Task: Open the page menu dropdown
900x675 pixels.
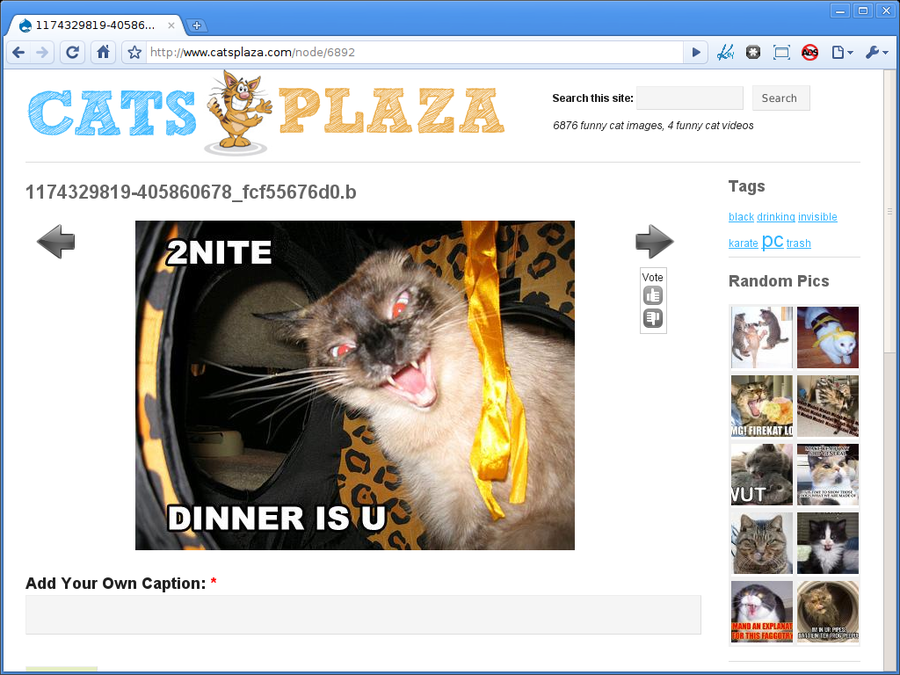Action: [842, 52]
